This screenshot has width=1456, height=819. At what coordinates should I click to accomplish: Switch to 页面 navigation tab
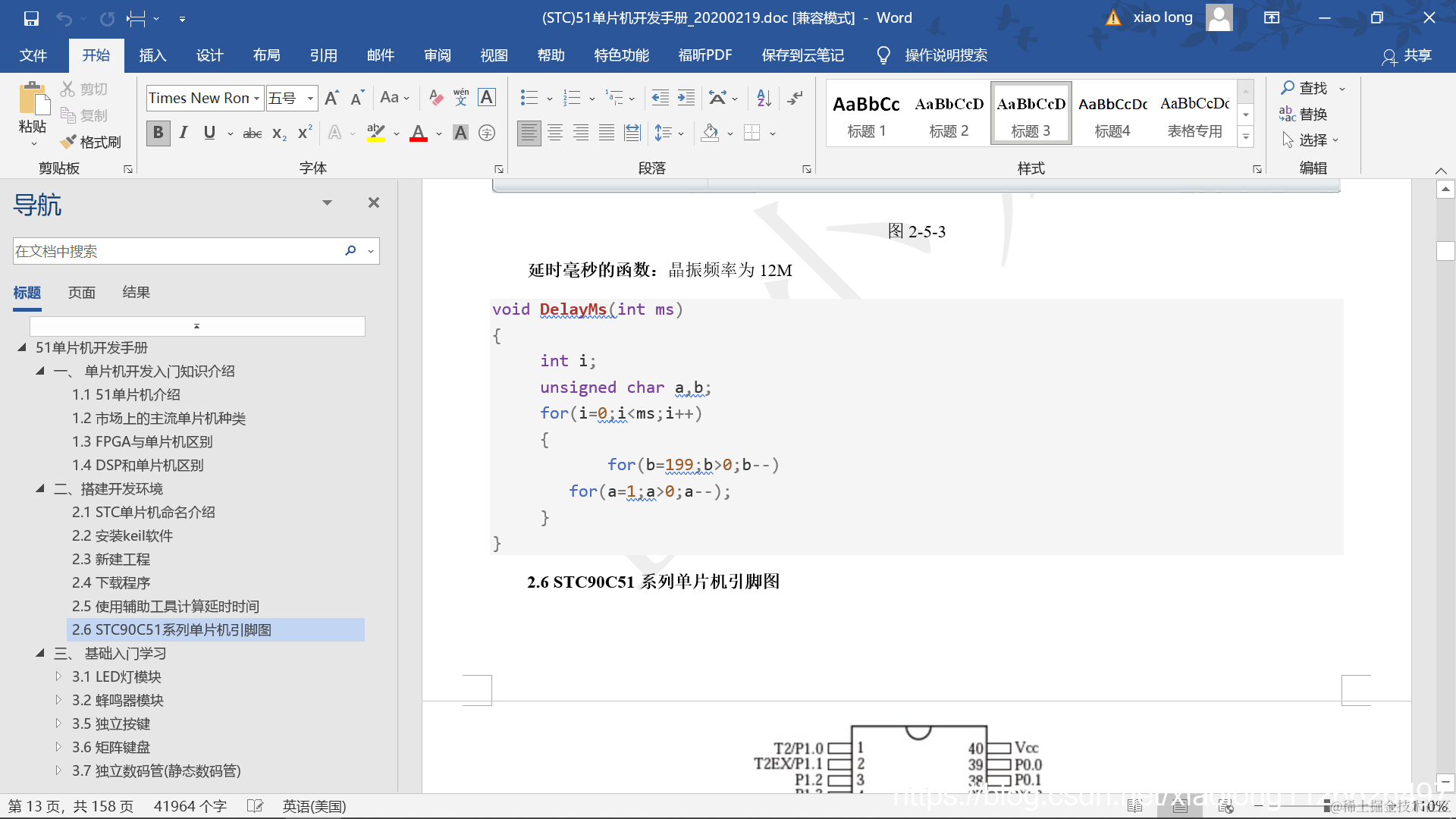tap(82, 293)
